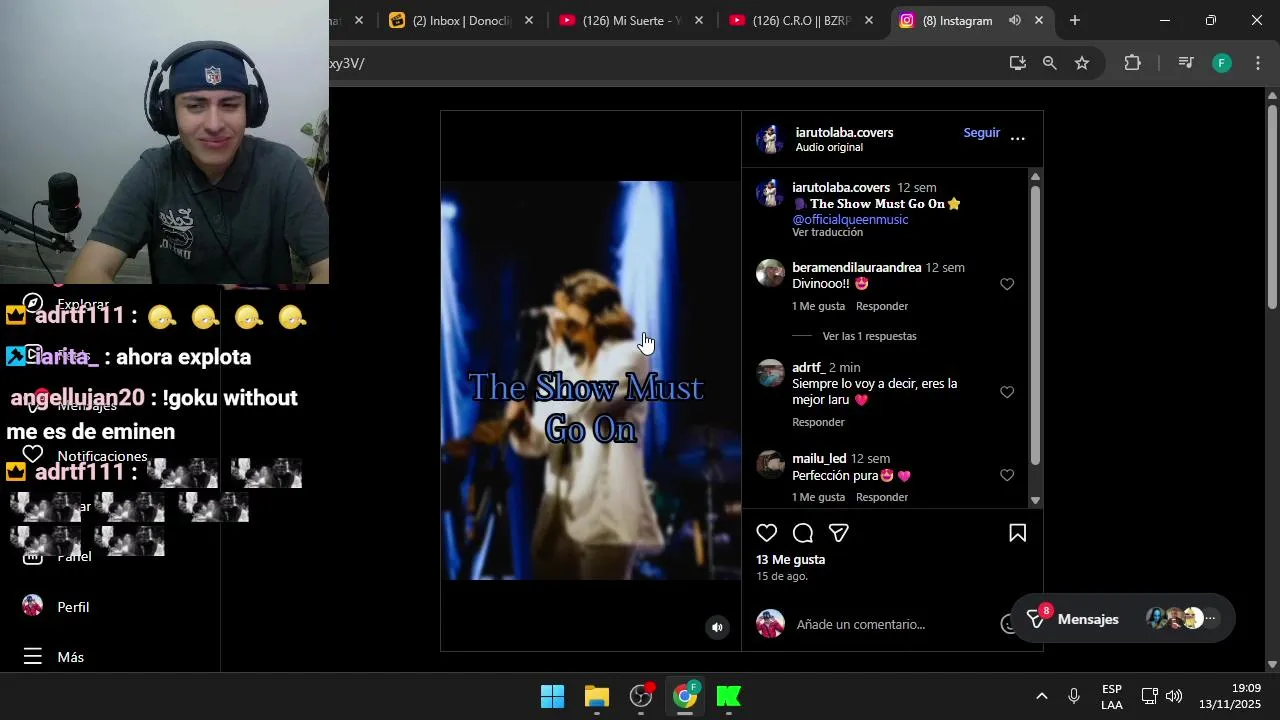
Task: Close the Mi Suerte tab
Action: coord(699,20)
